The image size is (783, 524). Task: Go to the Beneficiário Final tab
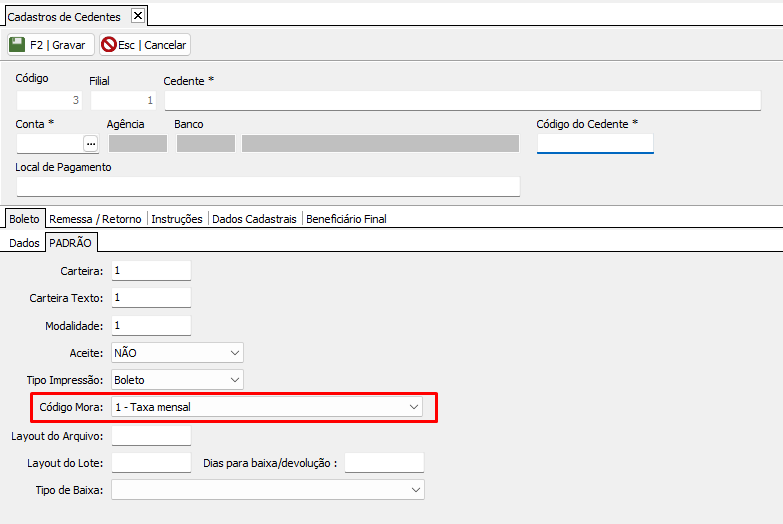(x=346, y=219)
